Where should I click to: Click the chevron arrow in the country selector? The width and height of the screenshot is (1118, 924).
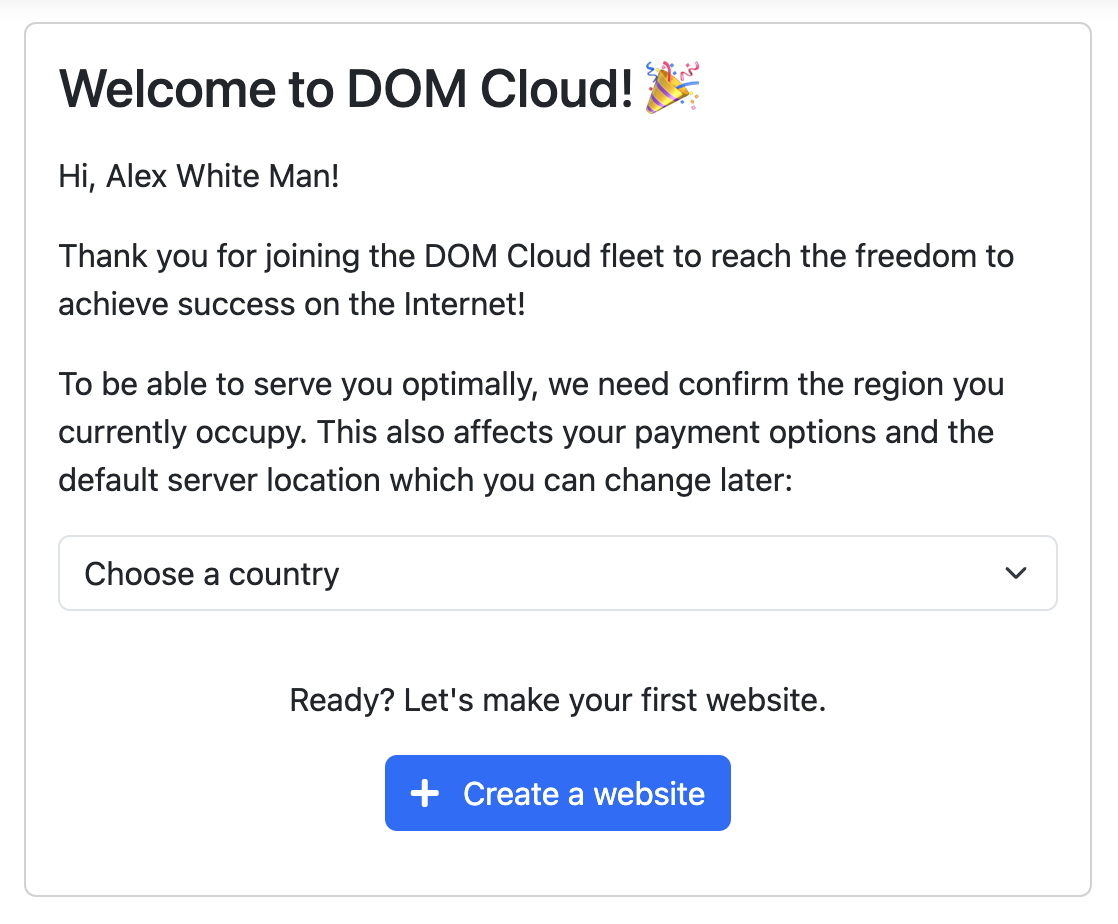point(1016,573)
